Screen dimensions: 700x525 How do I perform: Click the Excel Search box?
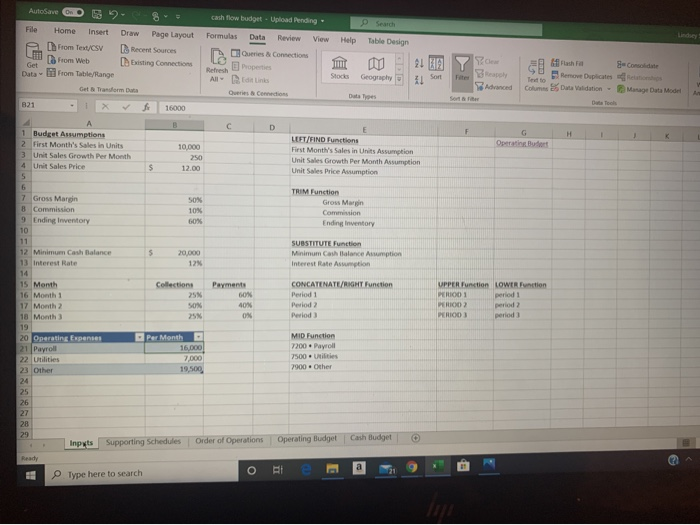pyautogui.click(x=446, y=26)
